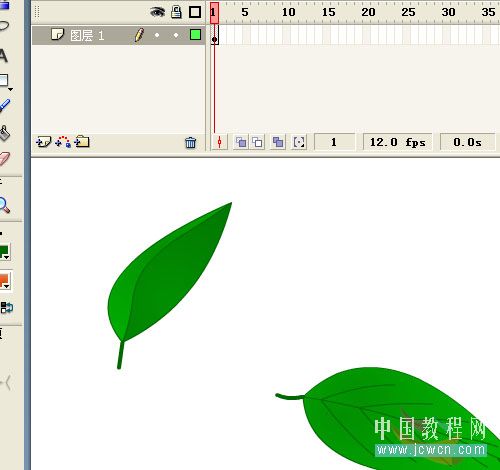The width and height of the screenshot is (500, 470).
Task: Toggle lock dot for 图层 1
Action: (176, 35)
